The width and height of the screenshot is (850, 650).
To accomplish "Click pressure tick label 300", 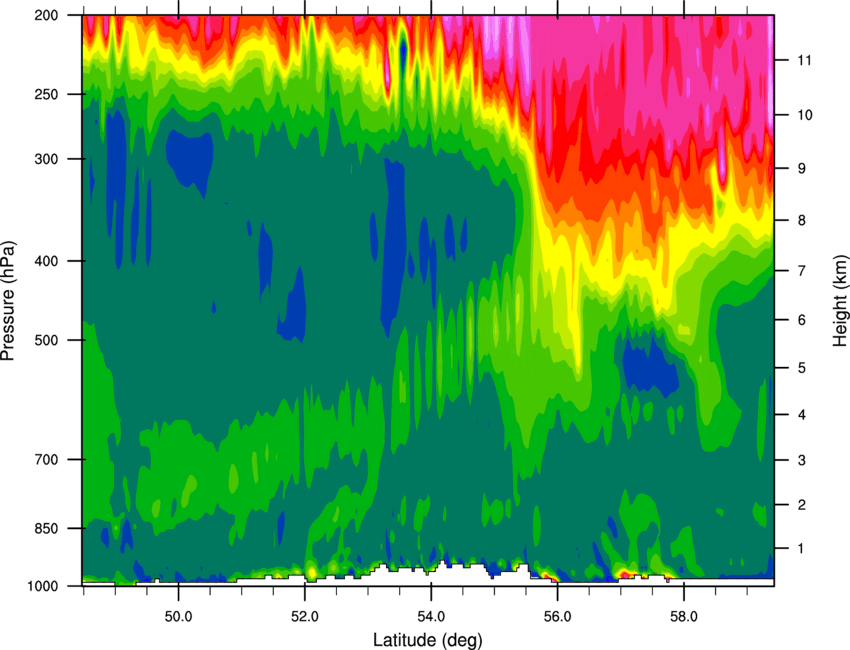I will 47,159.
